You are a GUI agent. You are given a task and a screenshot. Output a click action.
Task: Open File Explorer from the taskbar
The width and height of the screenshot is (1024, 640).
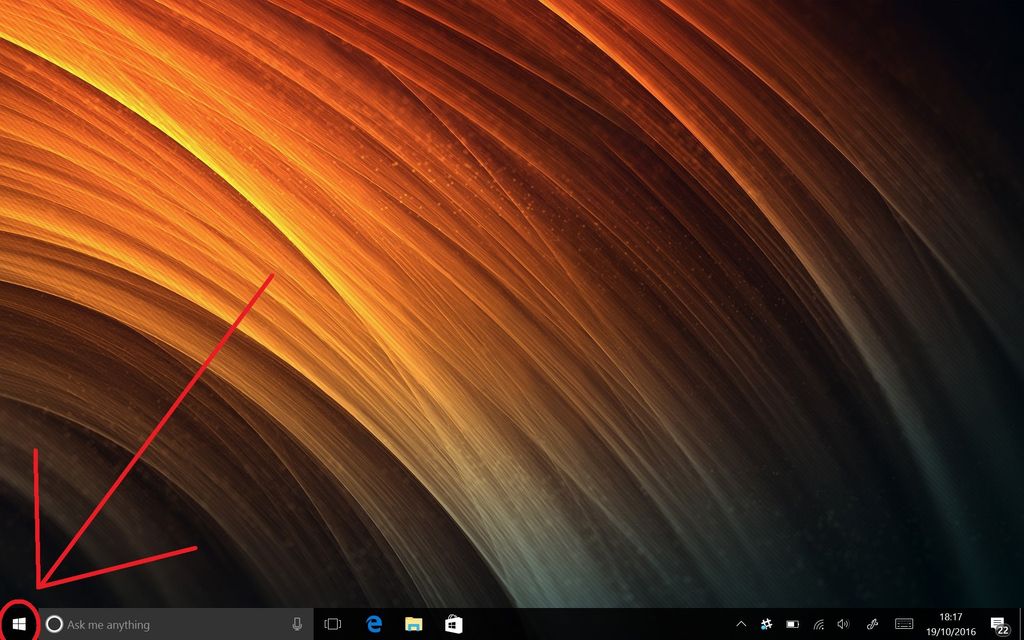click(x=412, y=624)
